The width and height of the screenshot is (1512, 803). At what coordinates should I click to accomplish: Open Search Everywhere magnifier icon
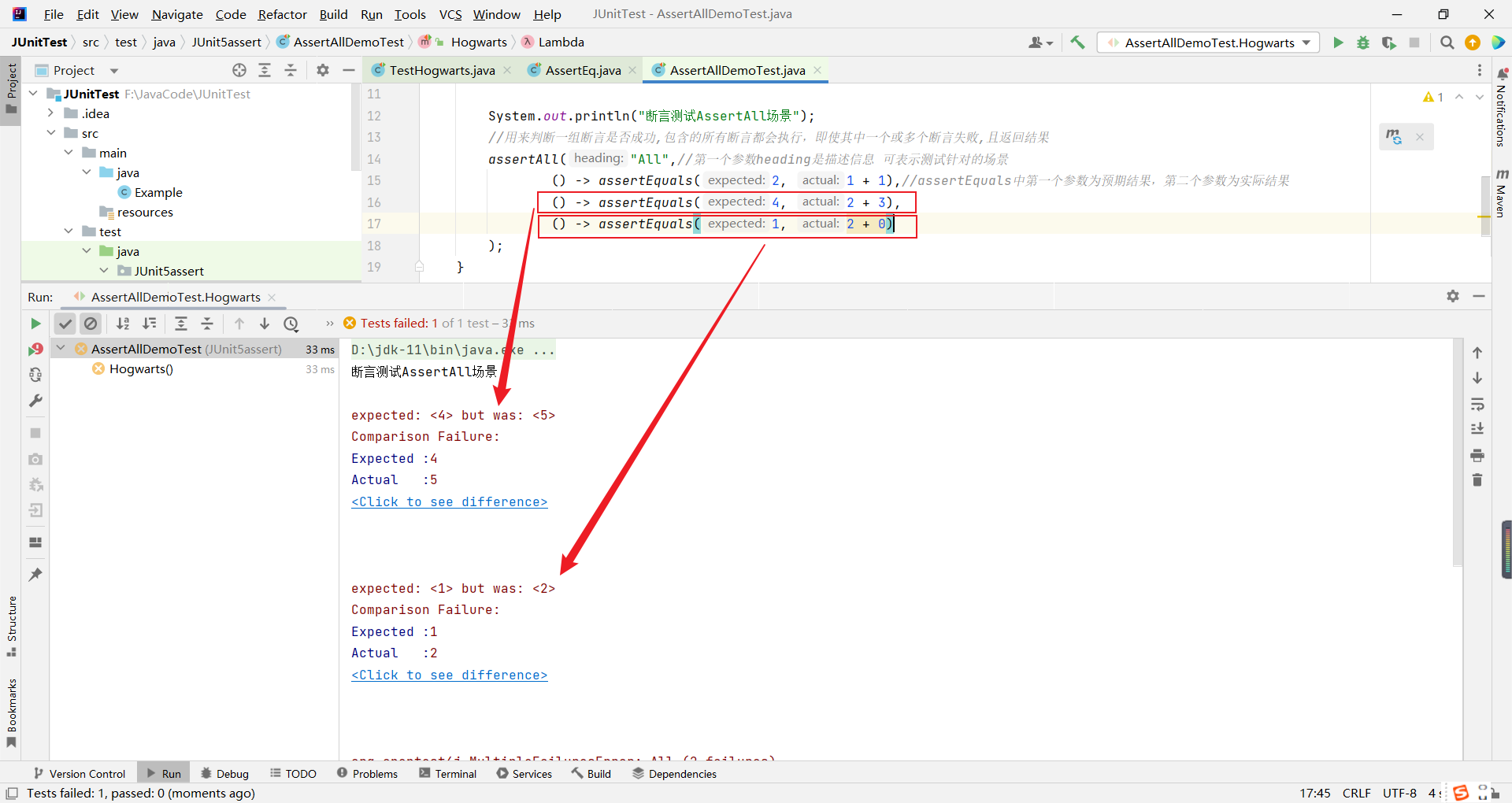(x=1447, y=43)
